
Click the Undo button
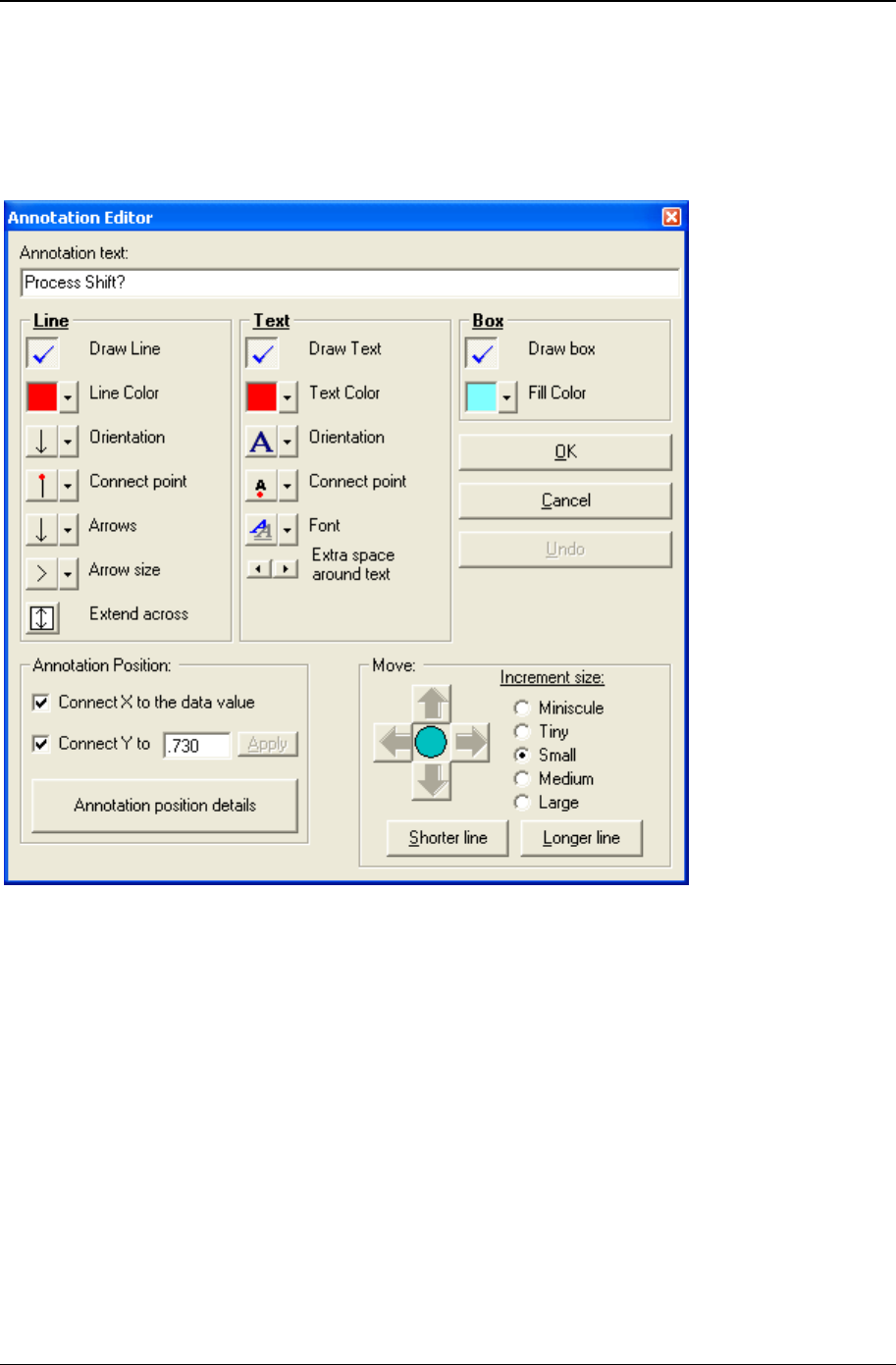[x=565, y=550]
